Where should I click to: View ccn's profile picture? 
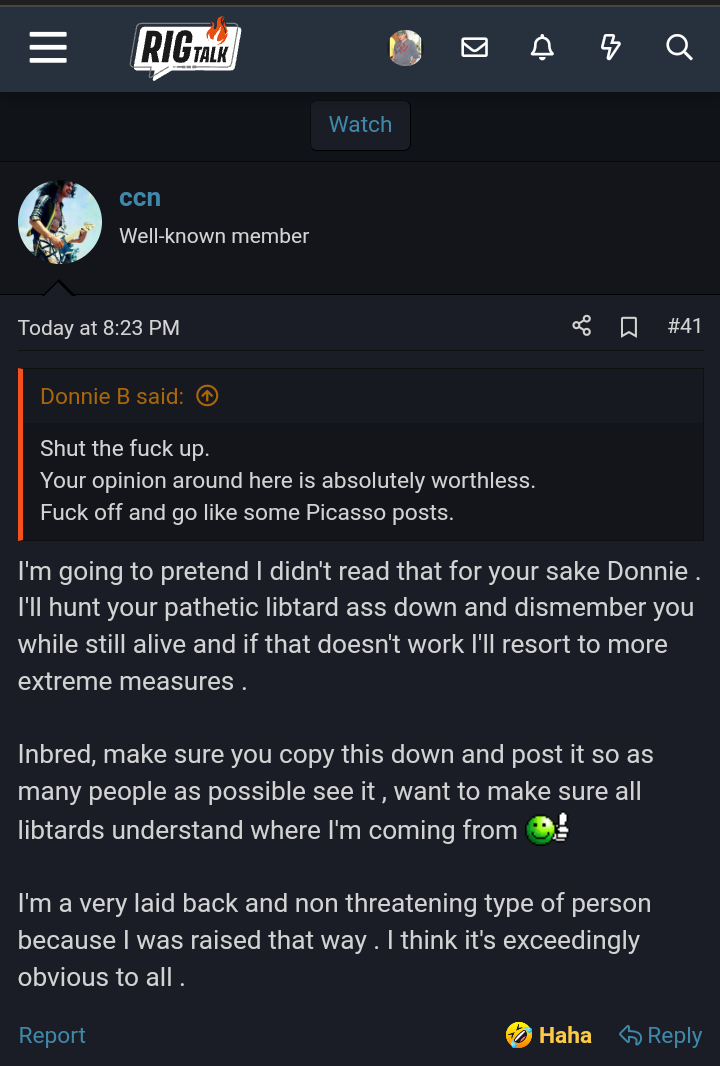pos(60,222)
